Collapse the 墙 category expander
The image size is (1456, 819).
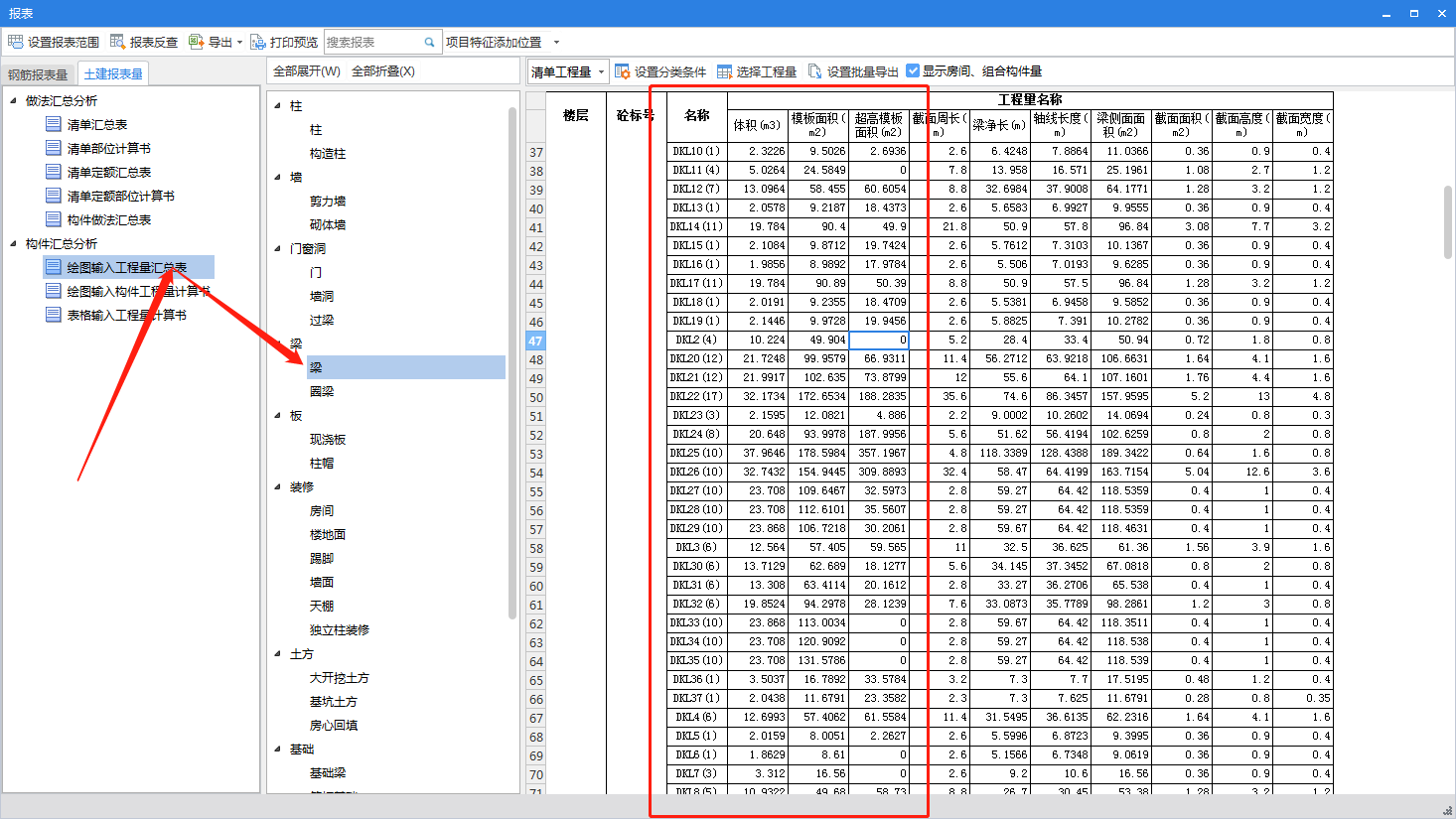[278, 177]
